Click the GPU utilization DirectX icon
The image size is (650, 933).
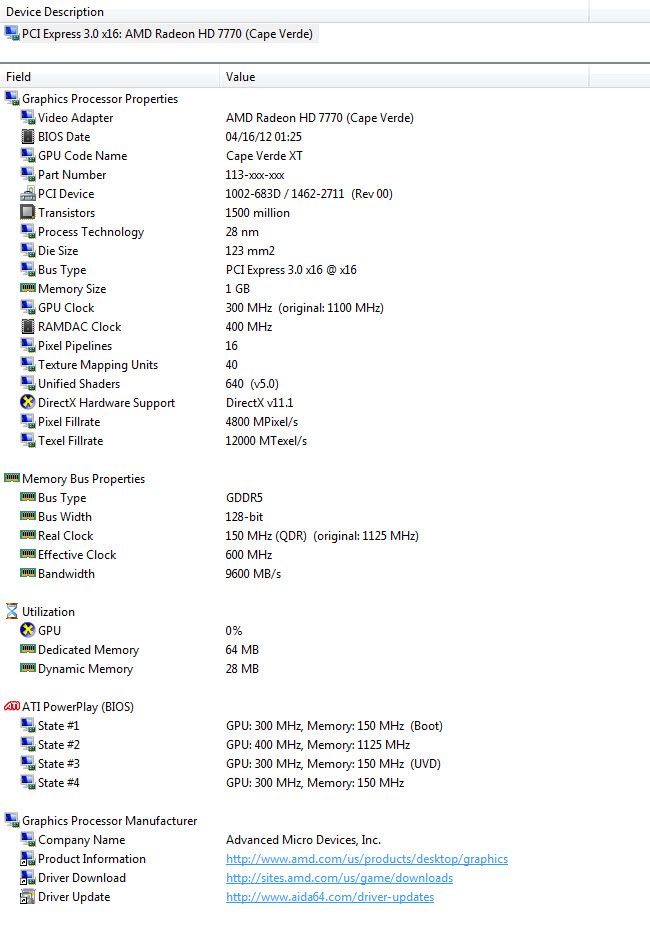28,630
